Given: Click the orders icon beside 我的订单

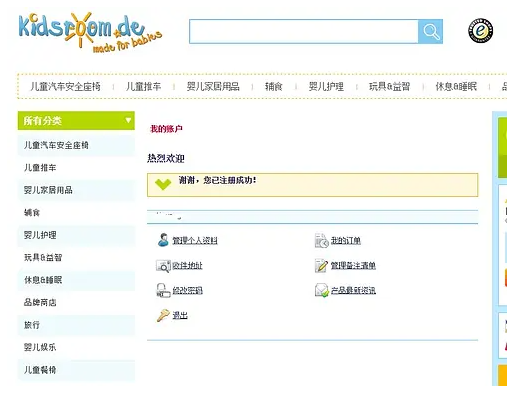Looking at the screenshot, I should (322, 240).
